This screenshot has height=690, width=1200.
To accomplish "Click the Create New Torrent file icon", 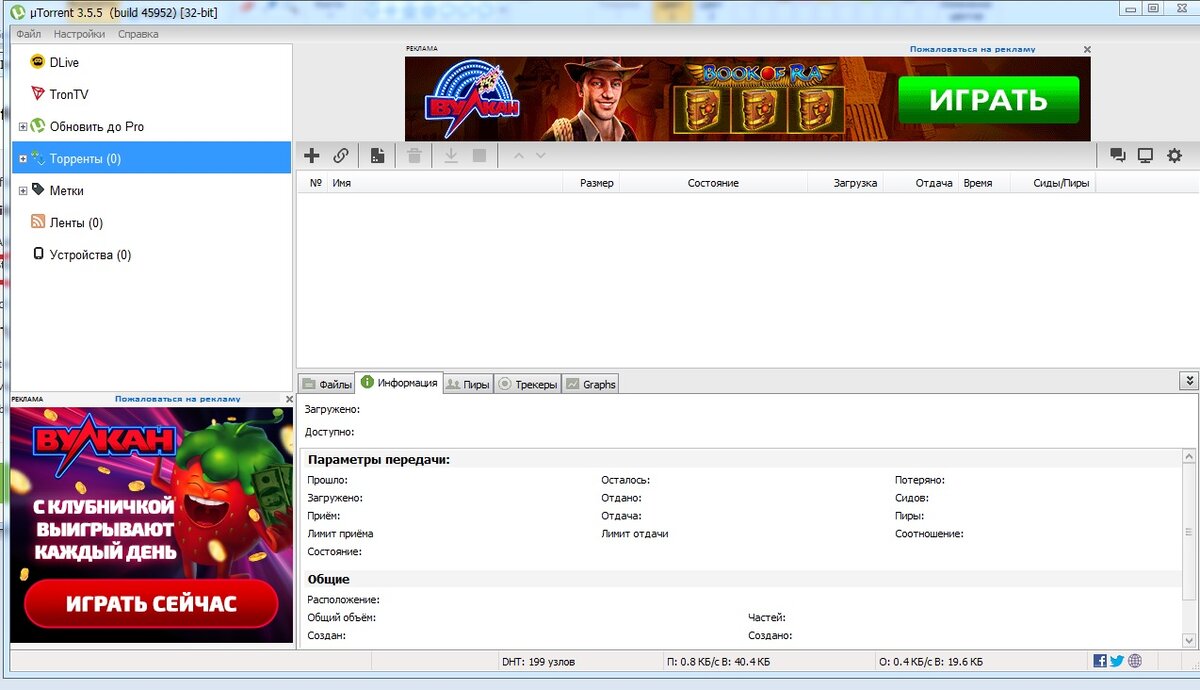I will [x=377, y=156].
